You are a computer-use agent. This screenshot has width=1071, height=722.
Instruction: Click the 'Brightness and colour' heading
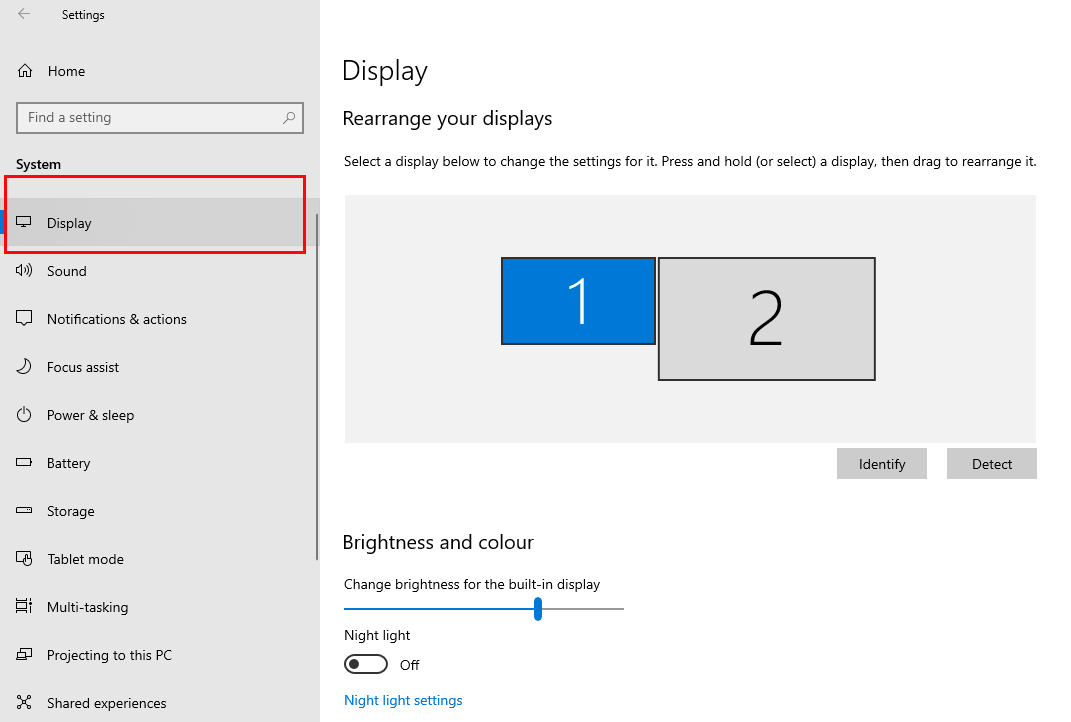click(438, 542)
